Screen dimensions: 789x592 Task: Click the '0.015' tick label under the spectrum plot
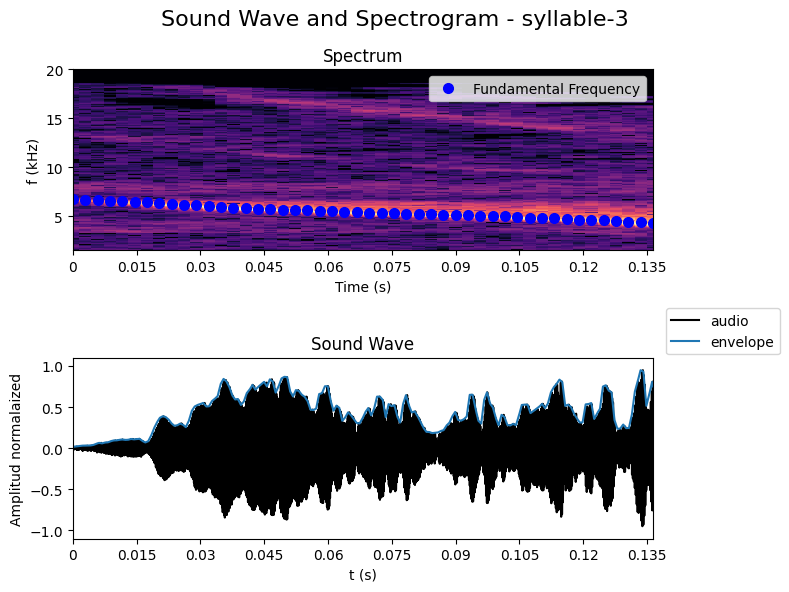(x=137, y=267)
